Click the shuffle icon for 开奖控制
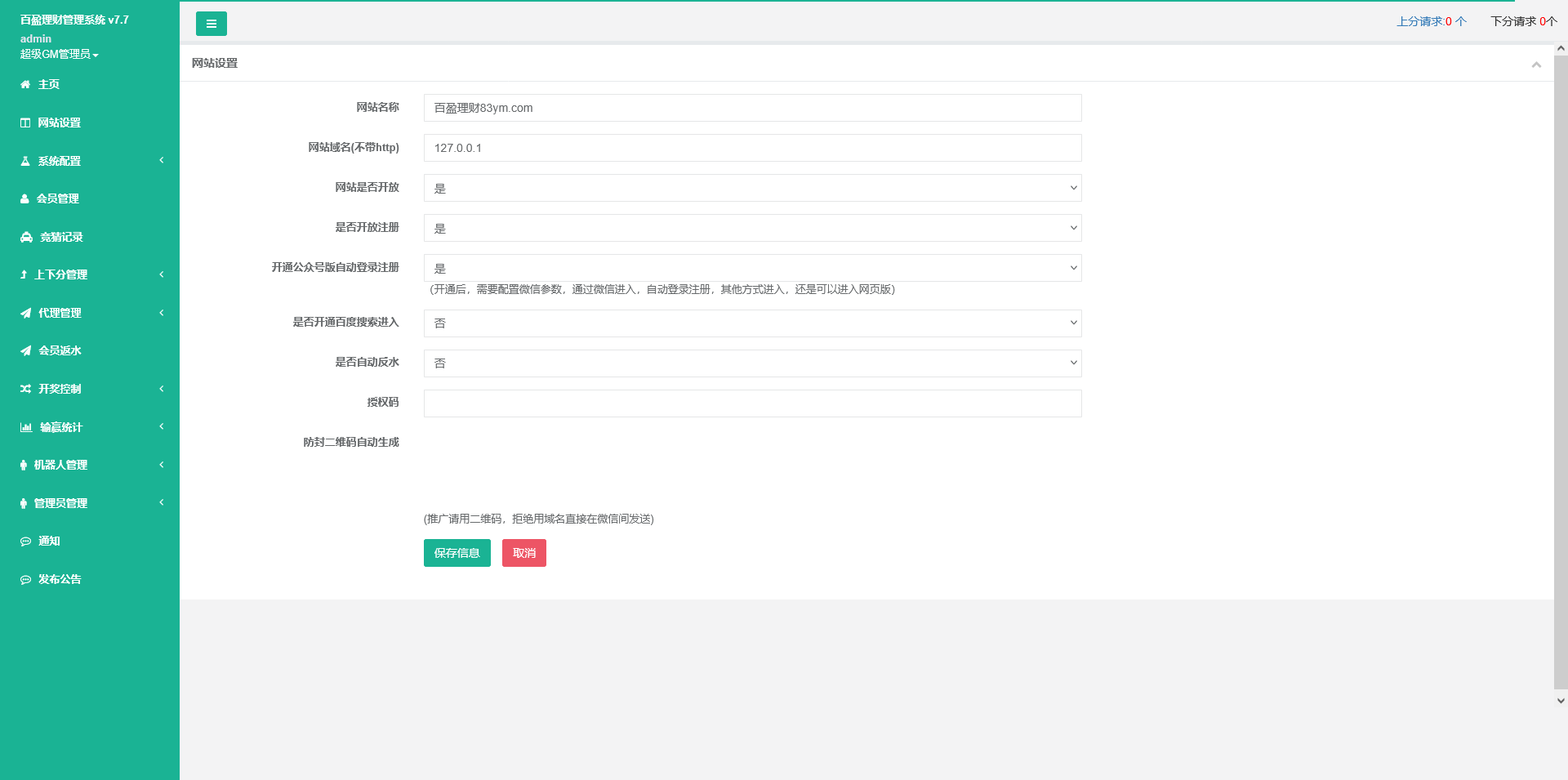The image size is (1568, 780). pos(25,389)
